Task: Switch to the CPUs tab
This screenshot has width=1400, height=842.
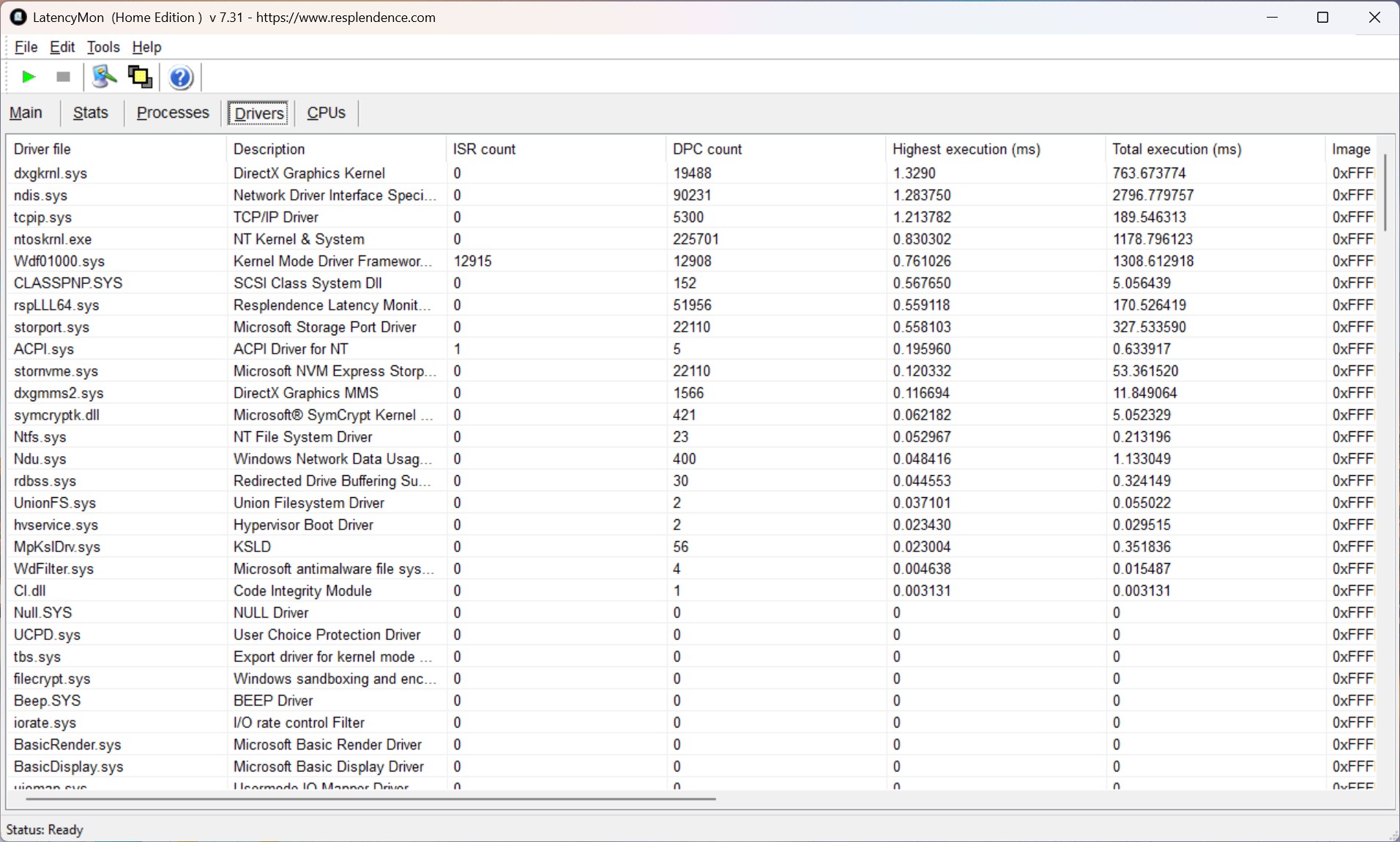Action: click(x=326, y=113)
